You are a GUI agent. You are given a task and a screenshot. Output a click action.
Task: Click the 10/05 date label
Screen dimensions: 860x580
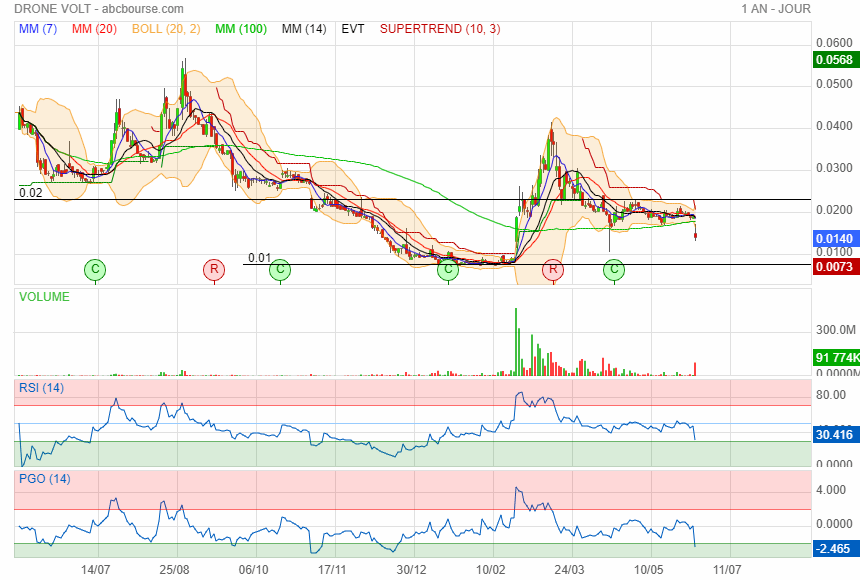[x=648, y=570]
